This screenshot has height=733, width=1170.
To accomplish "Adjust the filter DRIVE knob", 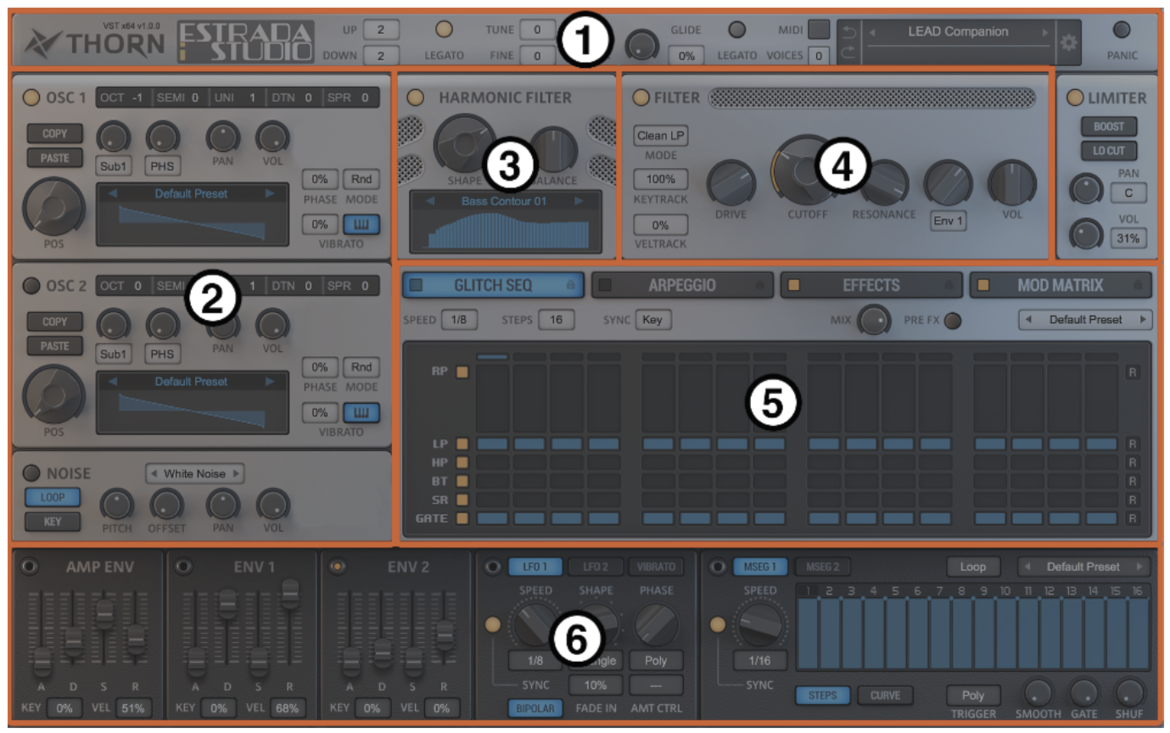I will click(731, 183).
